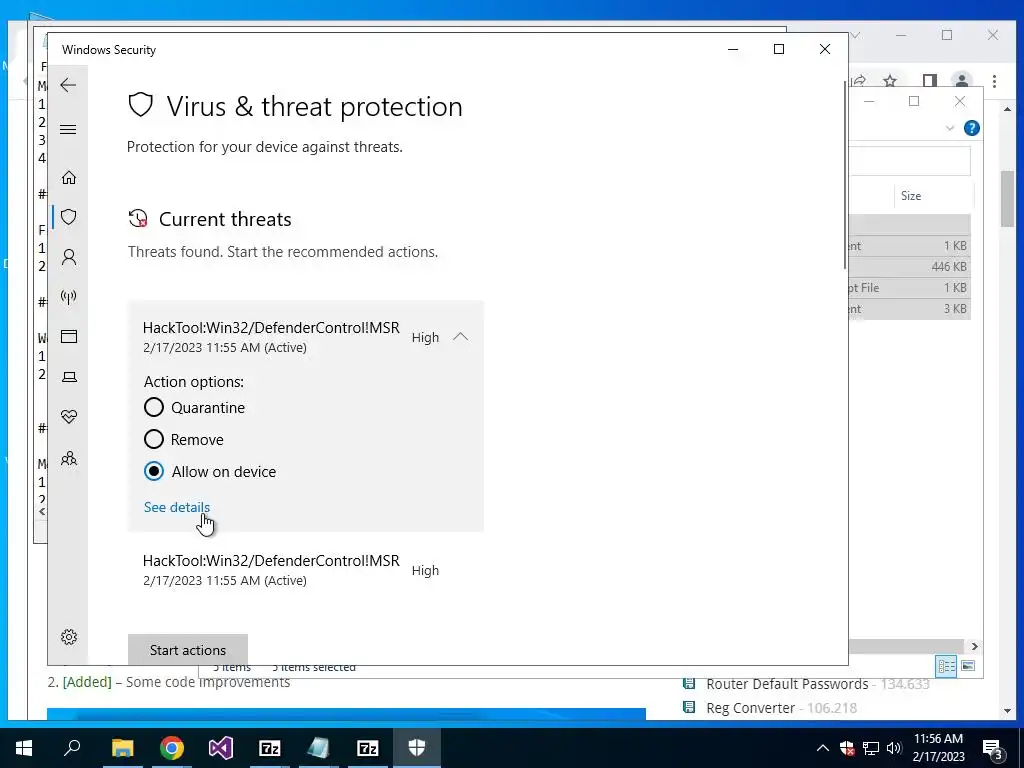Click Chrome share page icon
Viewport: 1024px width, 768px height.
tap(859, 81)
